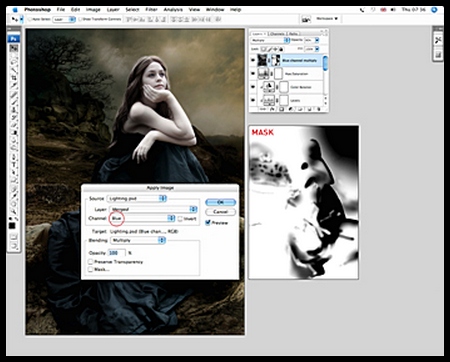This screenshot has height=362, width=450.
Task: Open the Layer dropdown in Apply Image
Action: pyautogui.click(x=154, y=209)
